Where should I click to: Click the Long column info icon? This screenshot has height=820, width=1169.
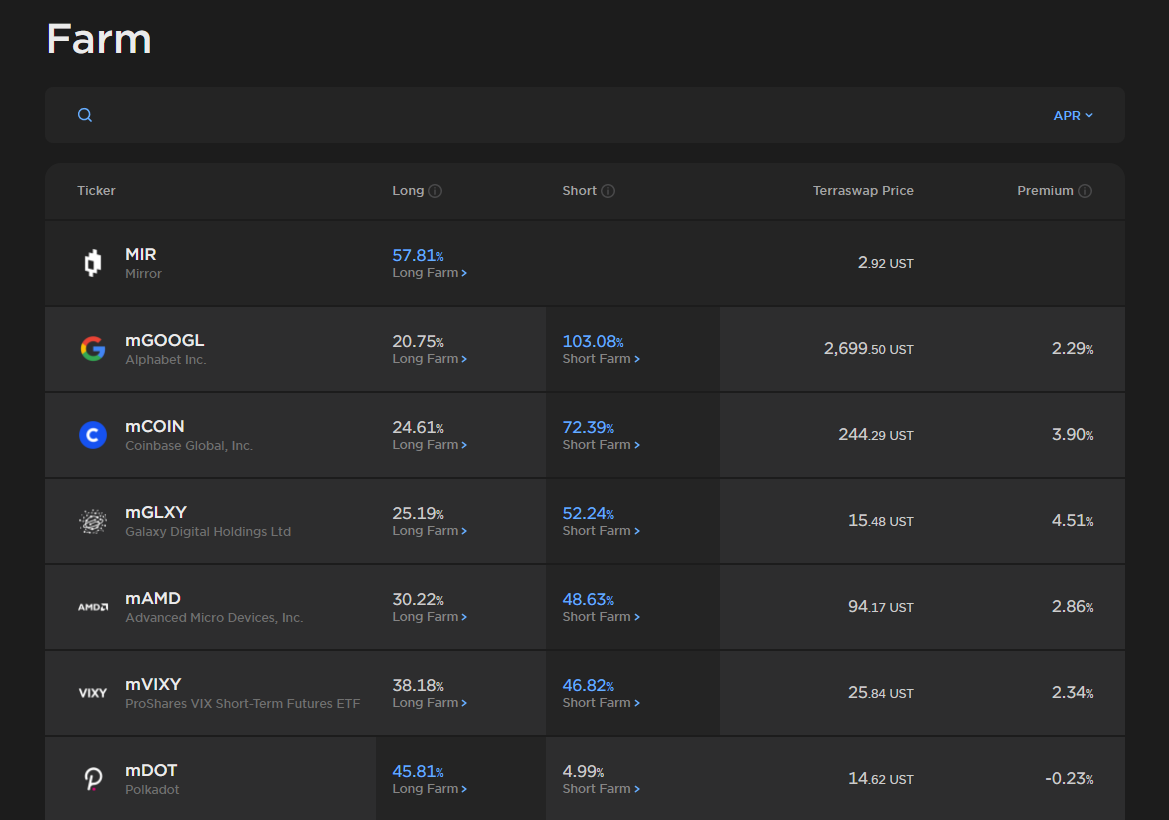[435, 191]
